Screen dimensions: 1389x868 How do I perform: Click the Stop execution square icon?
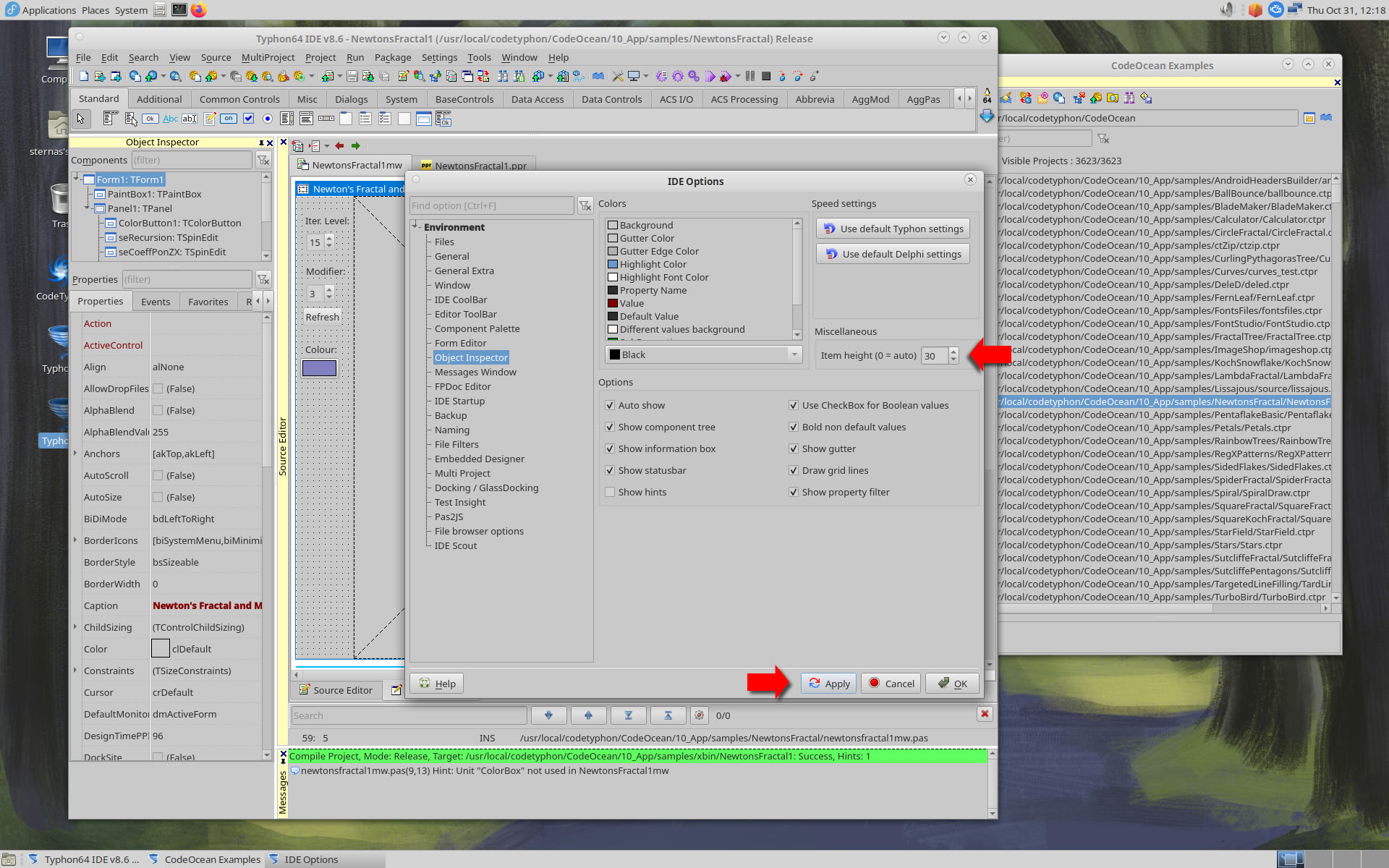[766, 76]
